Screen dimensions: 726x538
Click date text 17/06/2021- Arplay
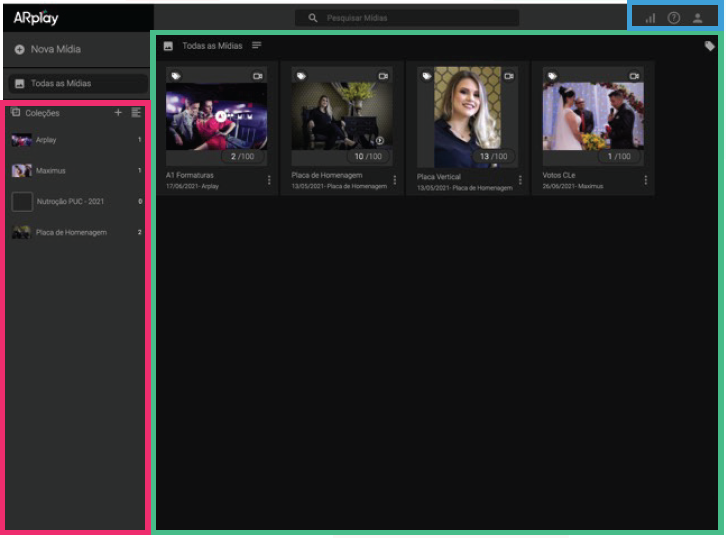[x=193, y=186]
